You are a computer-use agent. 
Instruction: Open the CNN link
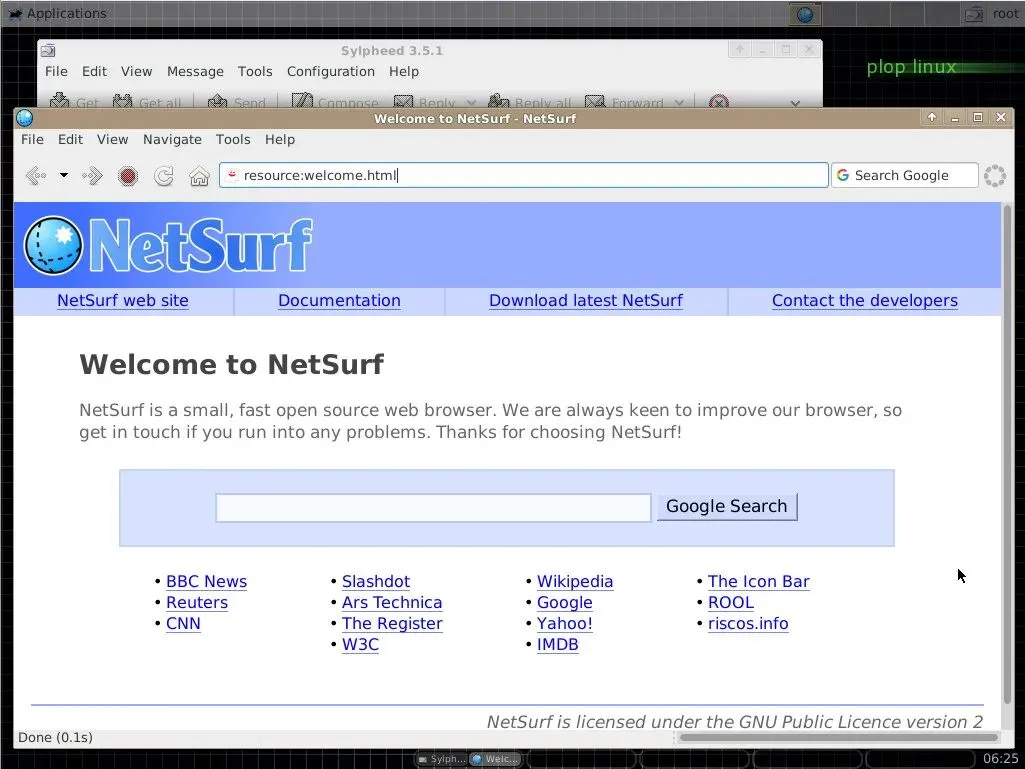click(x=183, y=623)
